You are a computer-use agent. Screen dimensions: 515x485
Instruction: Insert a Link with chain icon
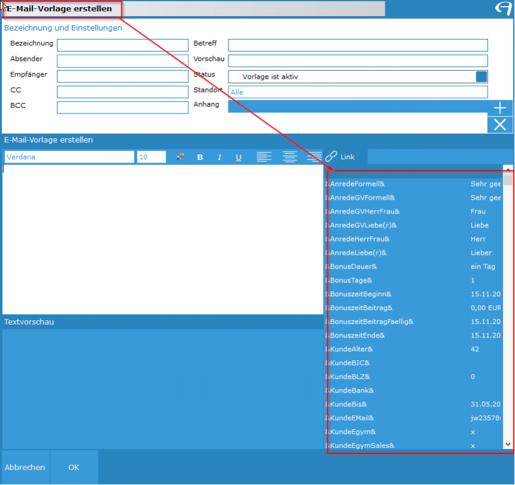tap(340, 157)
